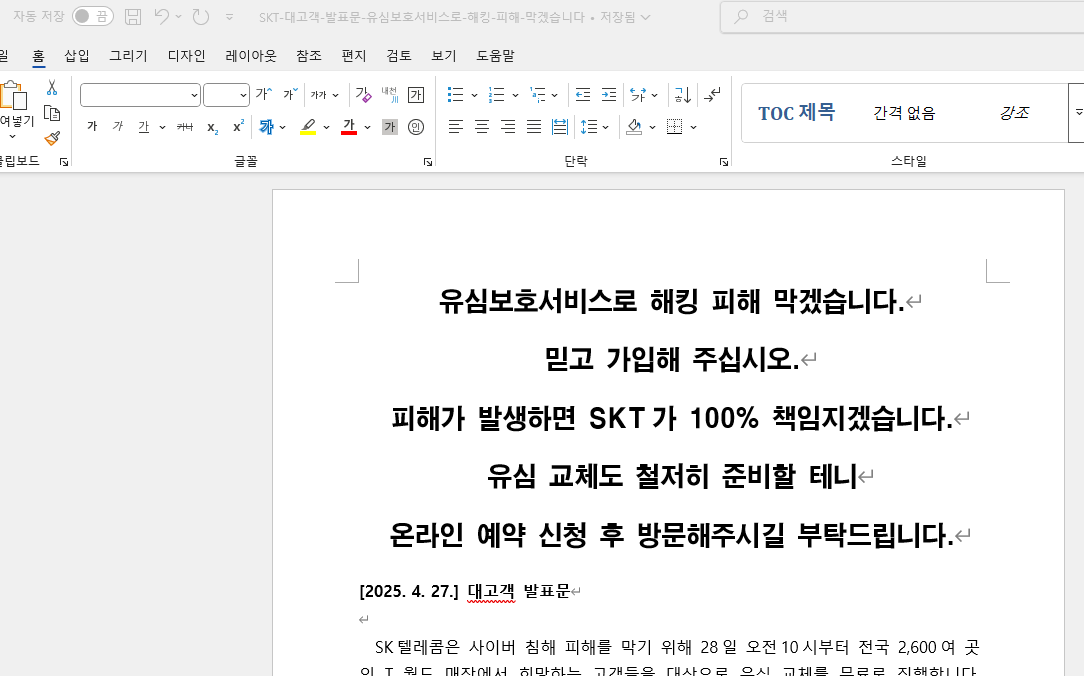Viewport: 1084px width, 676px height.
Task: Toggle character border
Action: click(416, 95)
